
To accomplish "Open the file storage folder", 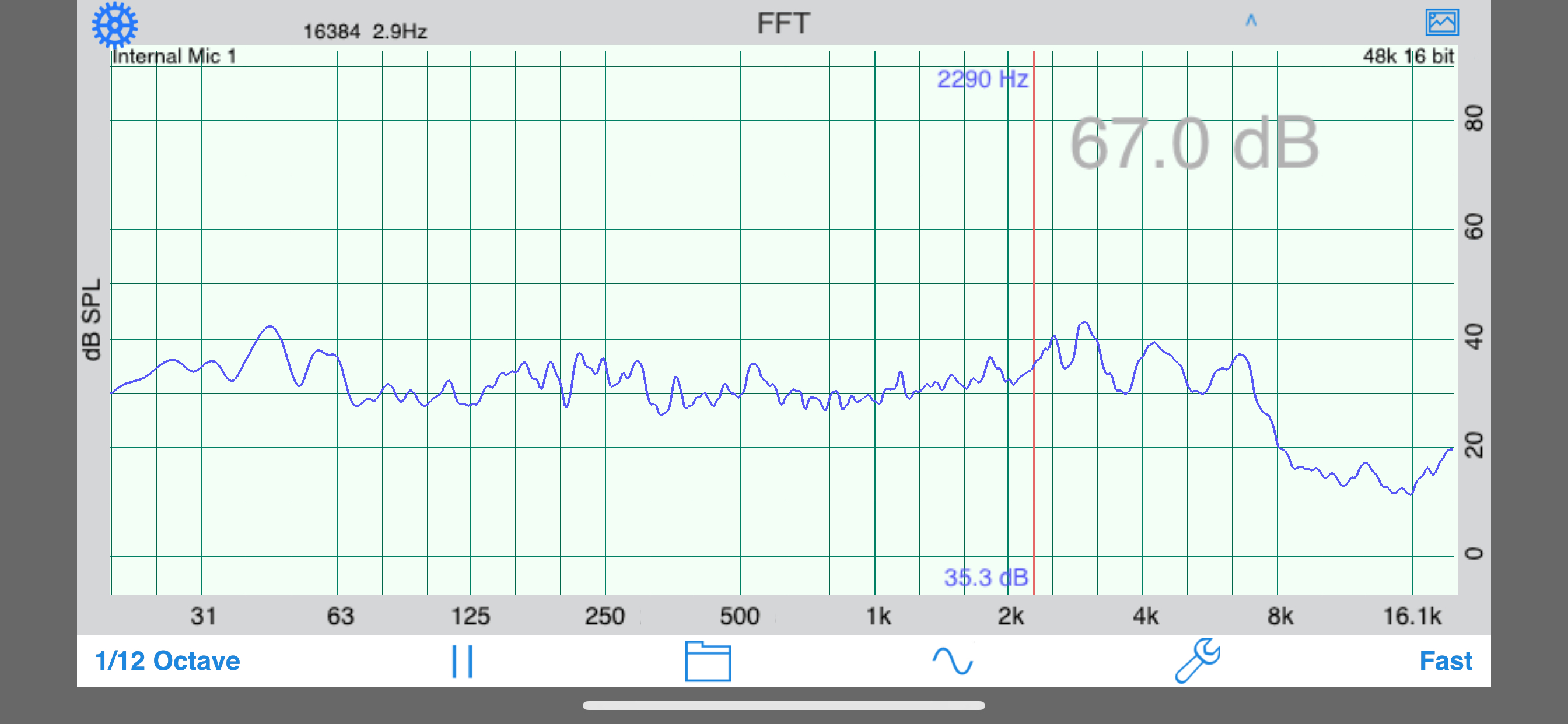I will [x=709, y=660].
